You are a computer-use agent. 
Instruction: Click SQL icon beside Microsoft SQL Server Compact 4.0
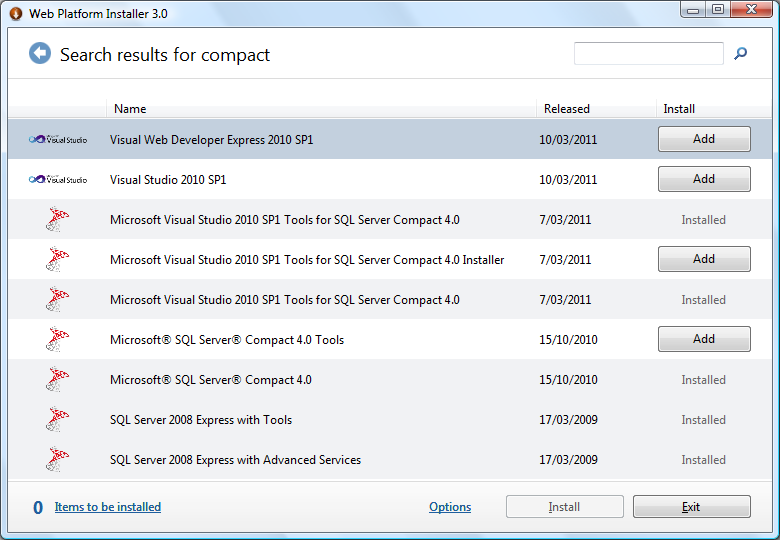(57, 379)
